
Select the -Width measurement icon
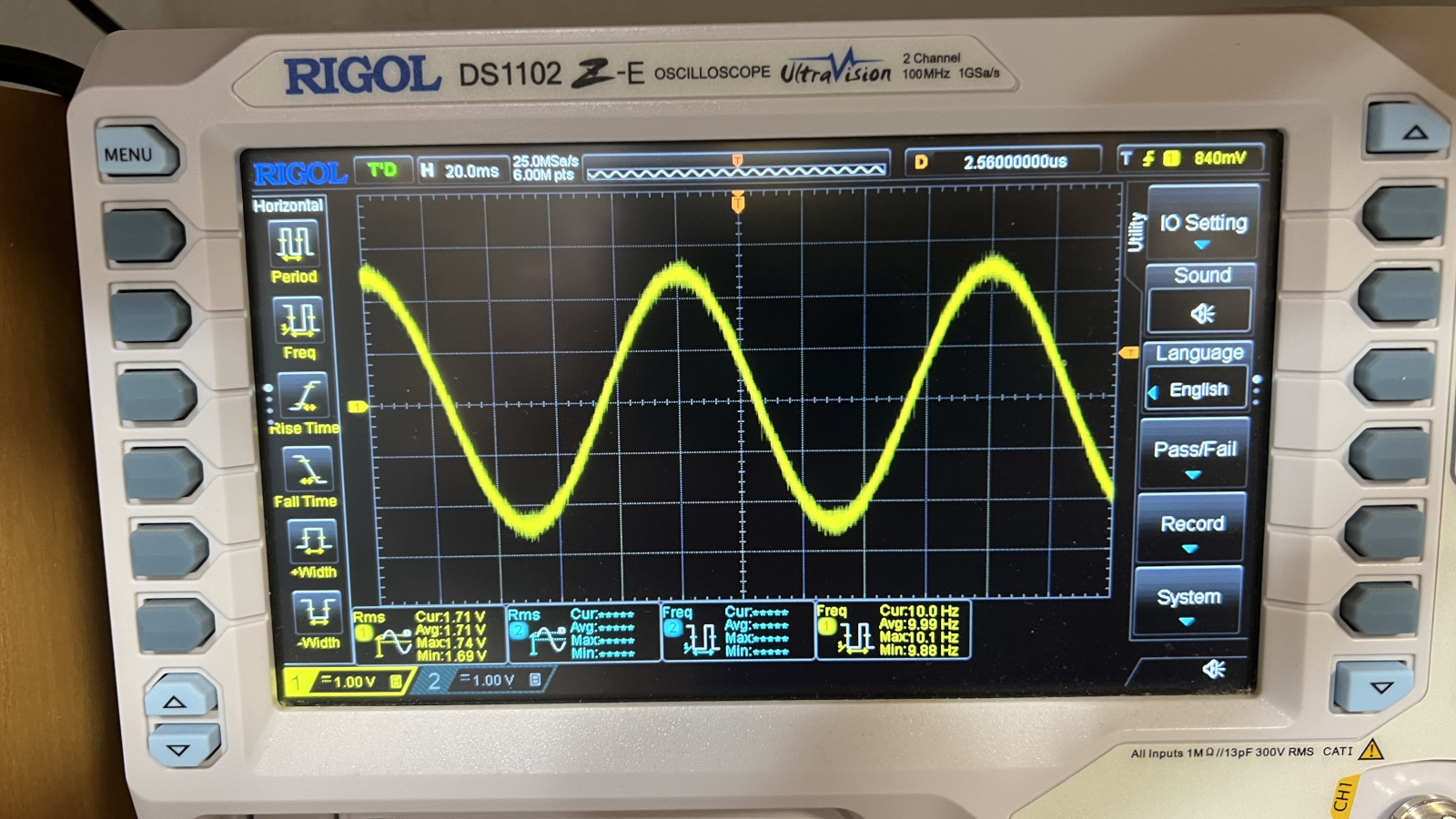click(x=317, y=612)
